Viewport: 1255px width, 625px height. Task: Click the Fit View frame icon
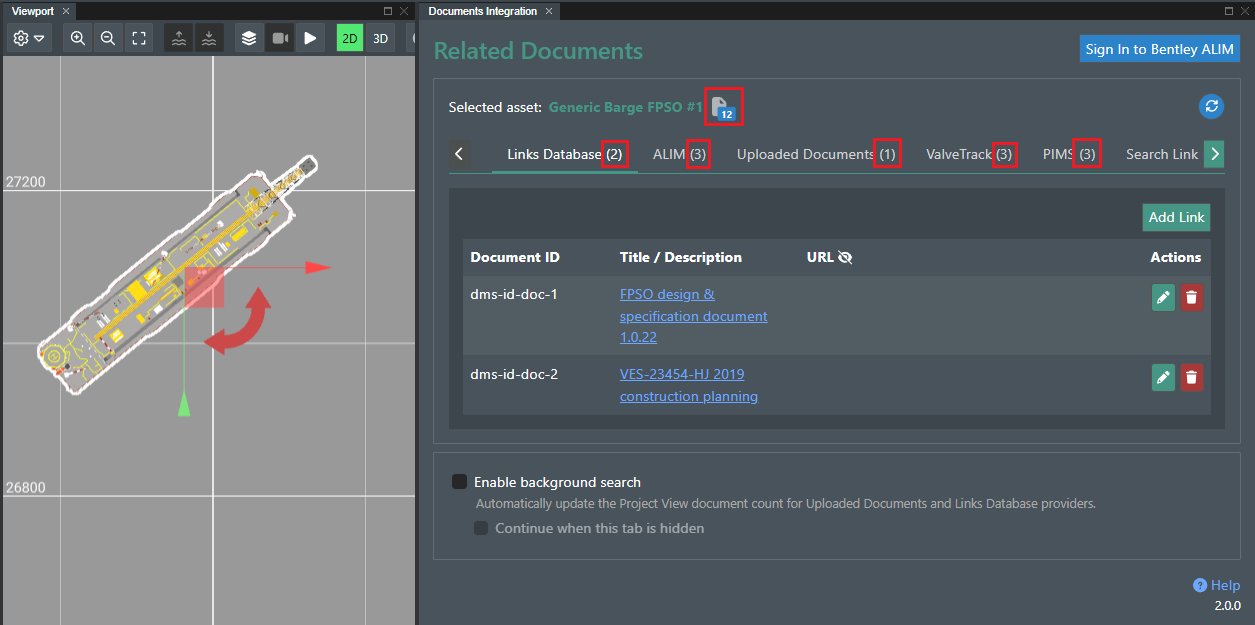(139, 37)
